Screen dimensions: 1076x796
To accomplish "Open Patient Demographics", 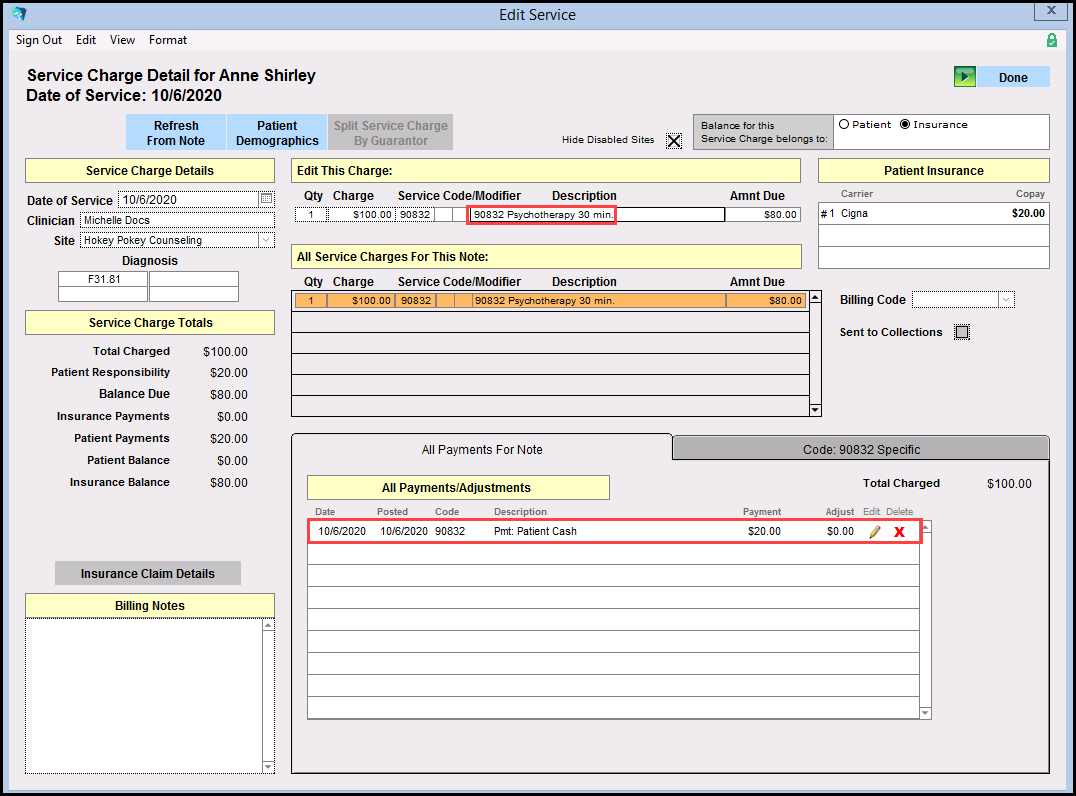I will [x=277, y=133].
